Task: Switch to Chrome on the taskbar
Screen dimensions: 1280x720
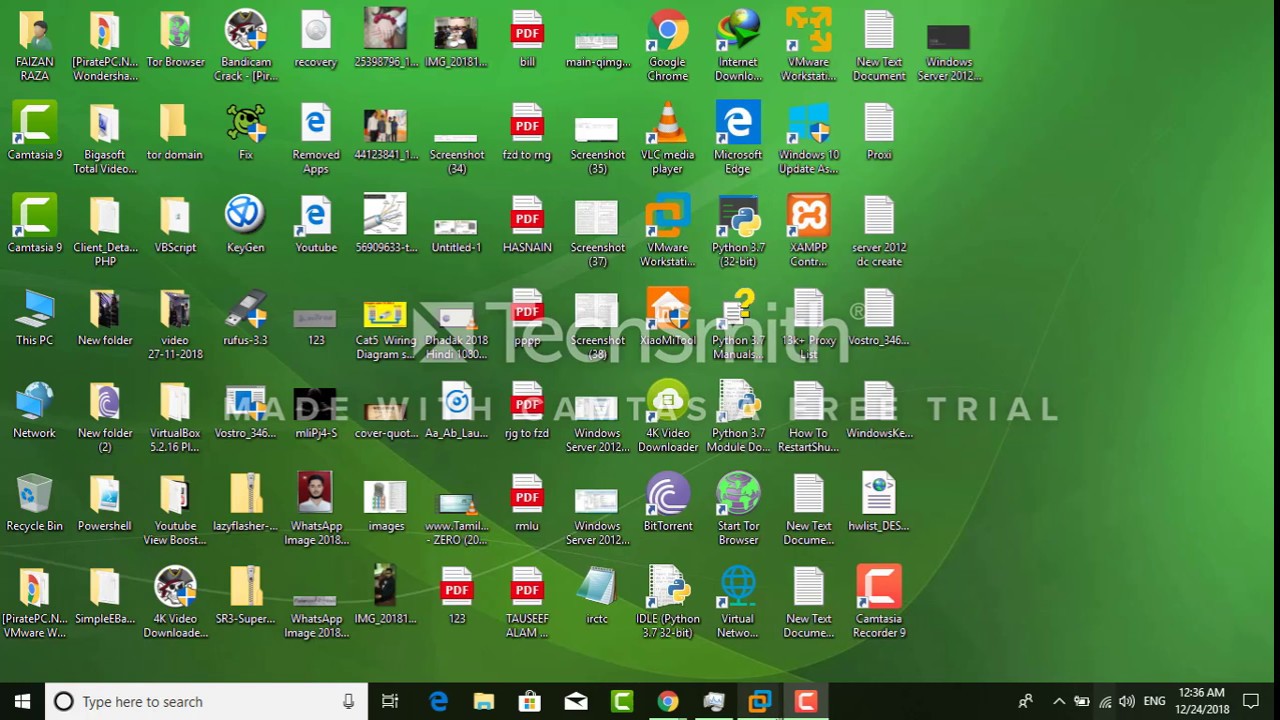Action: pyautogui.click(x=667, y=701)
